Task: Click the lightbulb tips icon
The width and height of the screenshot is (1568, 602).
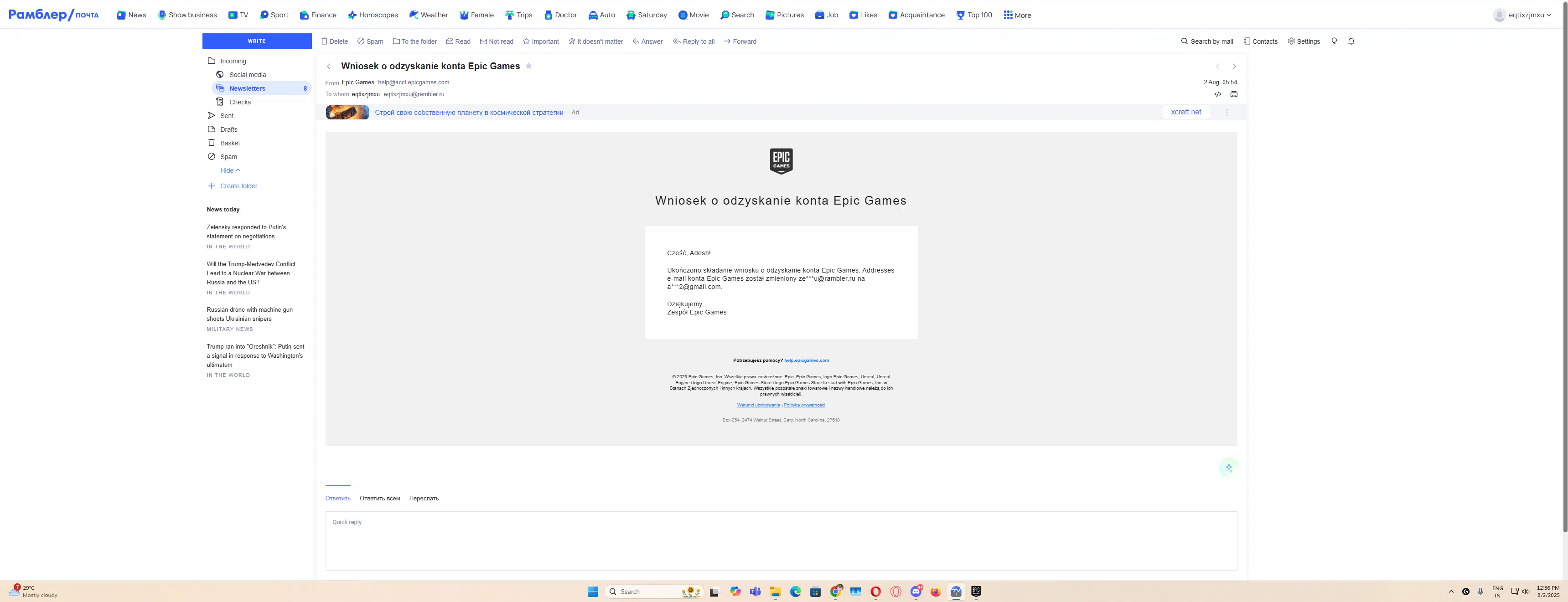Action: click(1334, 41)
